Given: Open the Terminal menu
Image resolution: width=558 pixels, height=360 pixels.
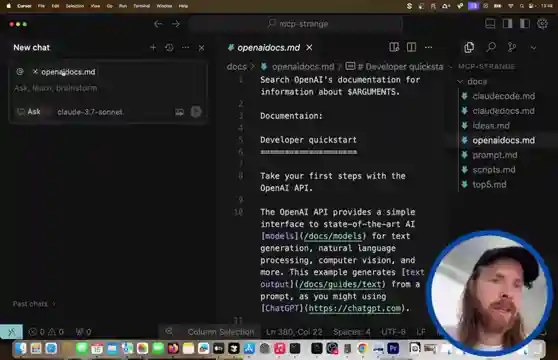Looking at the screenshot, I should click(x=142, y=6).
